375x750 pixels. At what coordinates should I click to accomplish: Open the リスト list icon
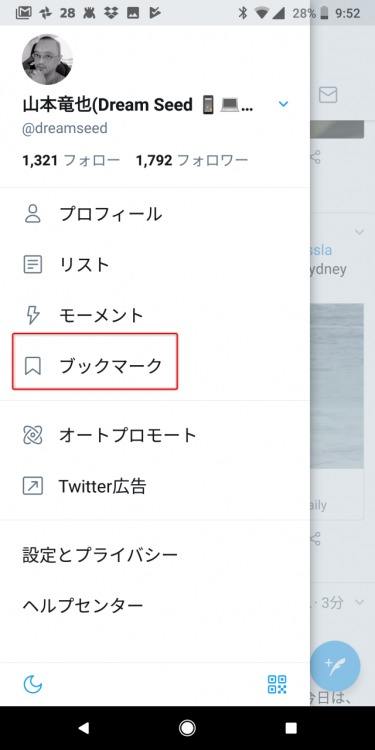click(33, 265)
